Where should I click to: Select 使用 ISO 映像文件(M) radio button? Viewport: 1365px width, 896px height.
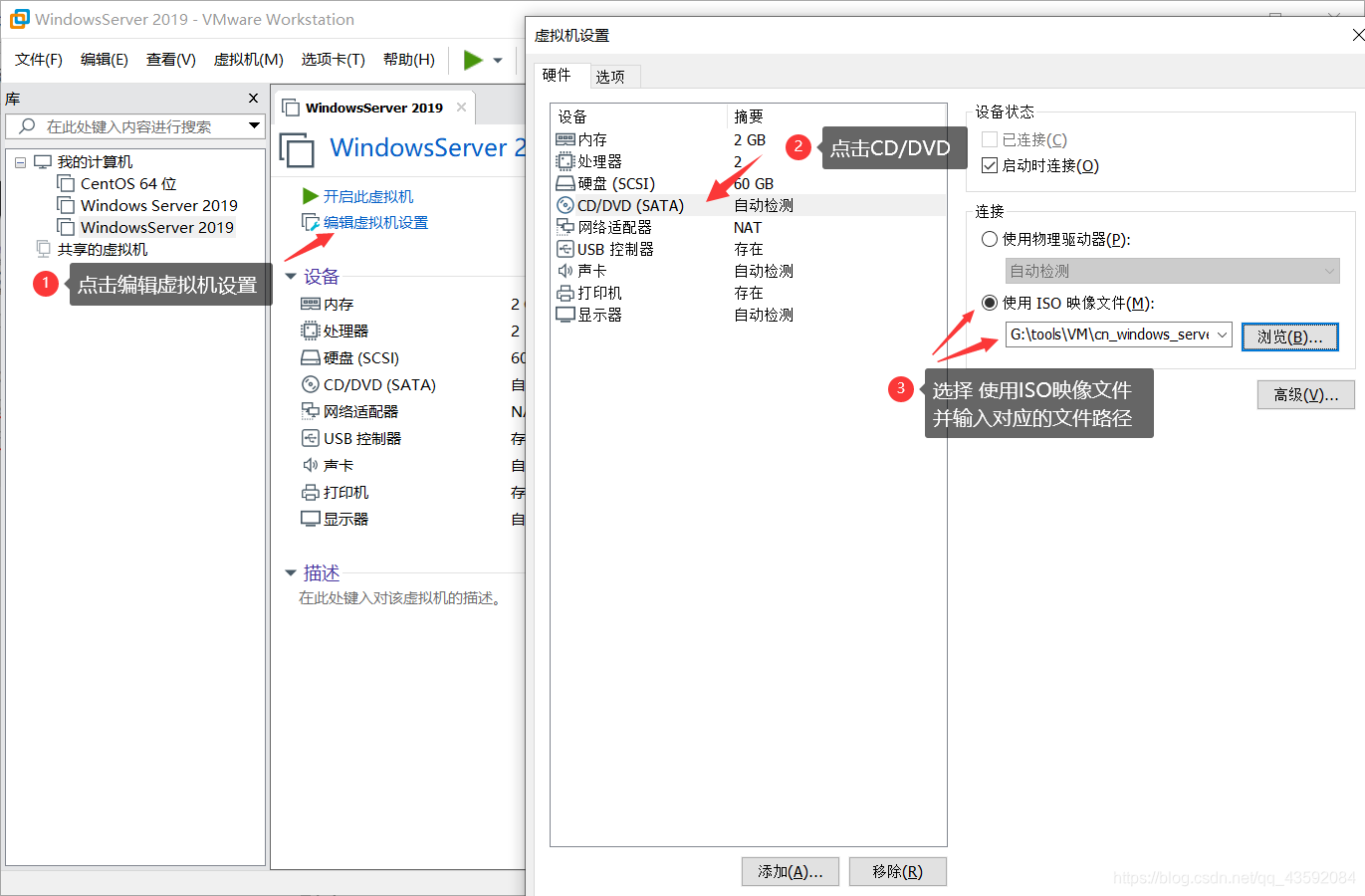990,303
